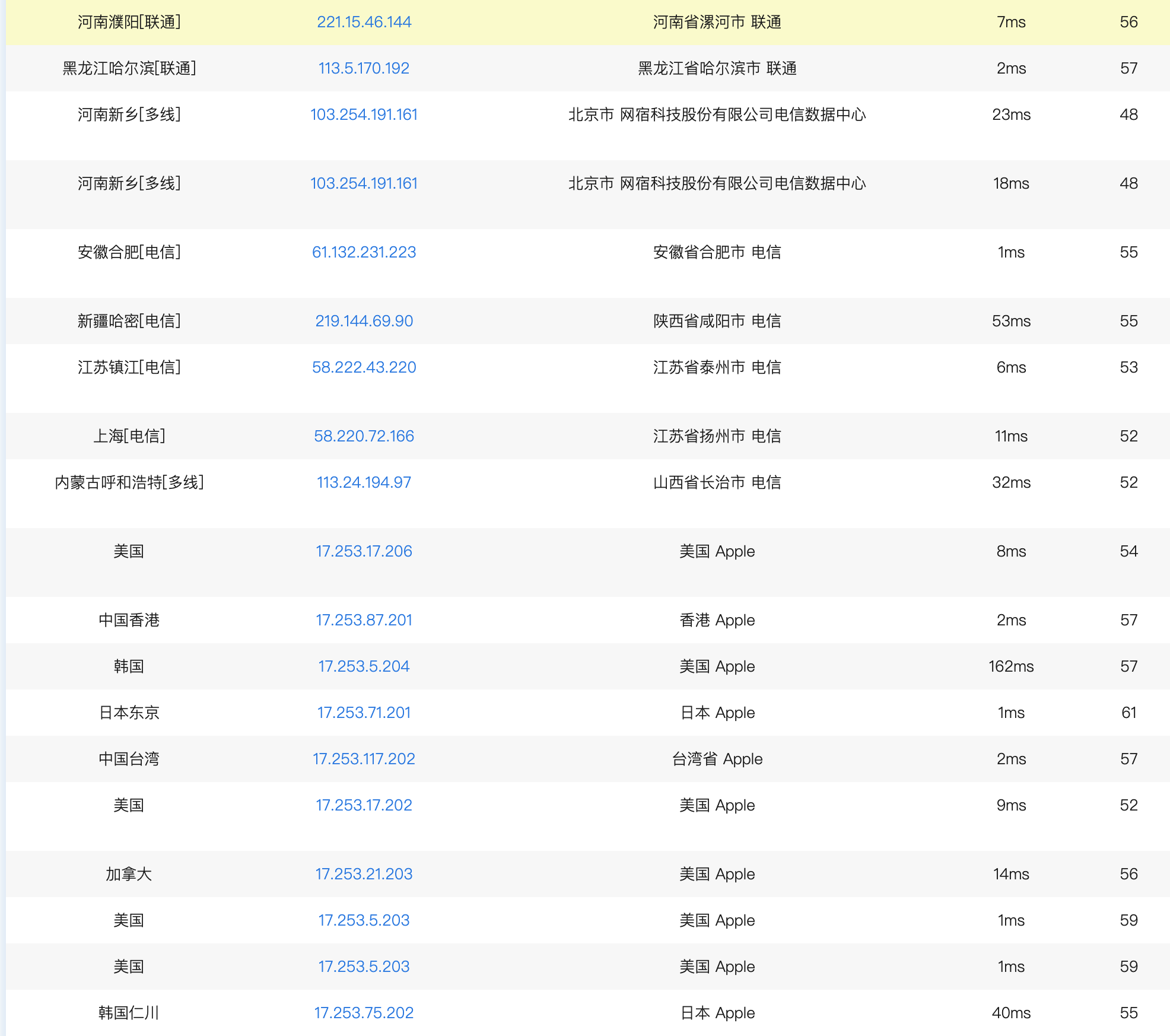
Task: Open IP 58.222.43.220 for Jiangsu Zhenjiang
Action: [x=364, y=367]
